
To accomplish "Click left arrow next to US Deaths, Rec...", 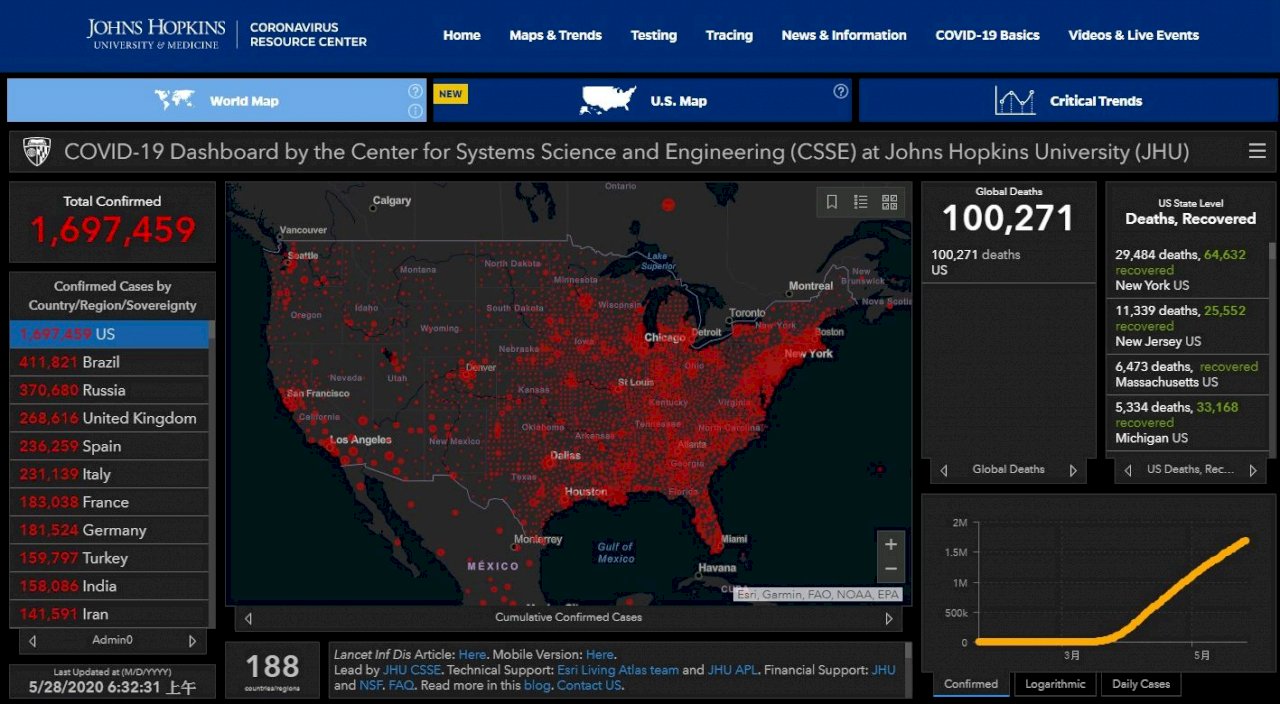I will pos(1128,469).
